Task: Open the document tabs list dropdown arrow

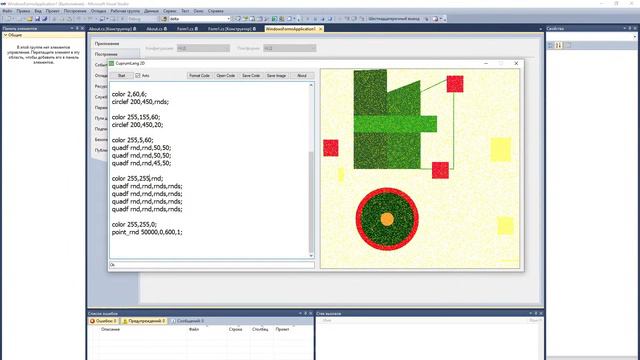Action: tap(541, 29)
